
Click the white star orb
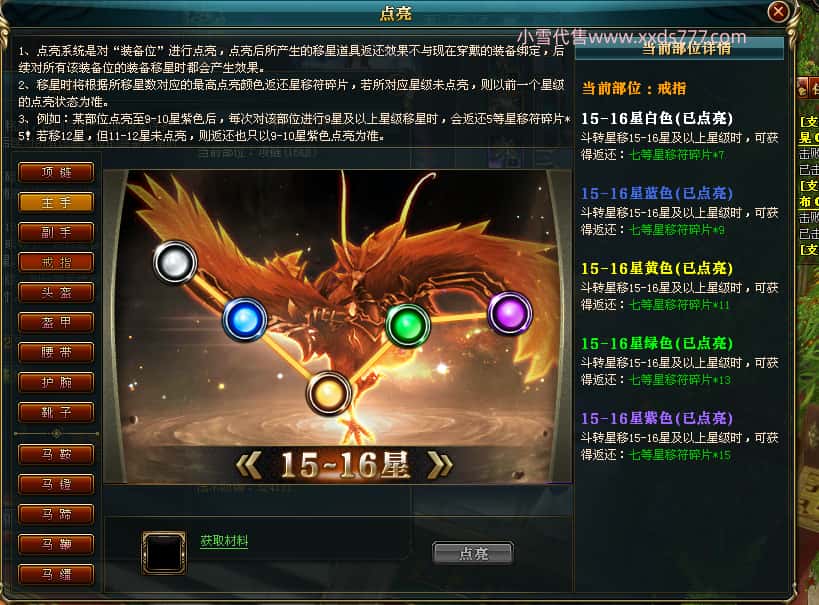(x=175, y=262)
